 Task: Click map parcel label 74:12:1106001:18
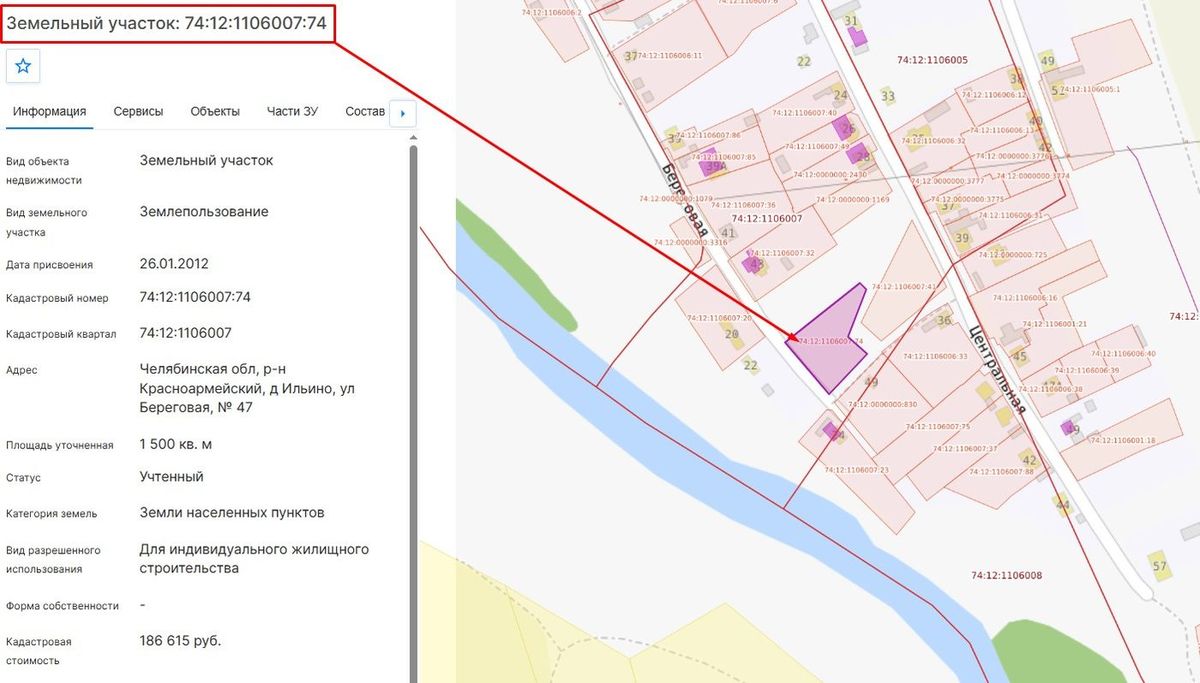click(x=1123, y=440)
